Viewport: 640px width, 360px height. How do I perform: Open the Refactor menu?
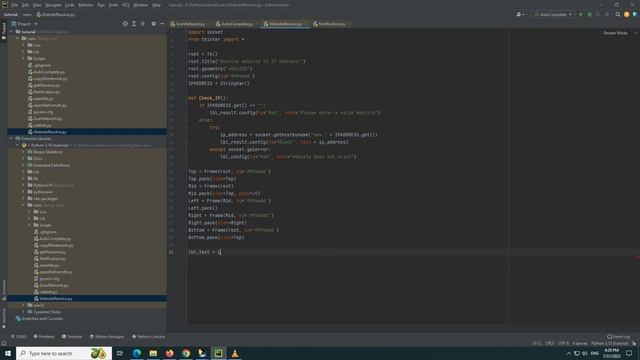86,5
